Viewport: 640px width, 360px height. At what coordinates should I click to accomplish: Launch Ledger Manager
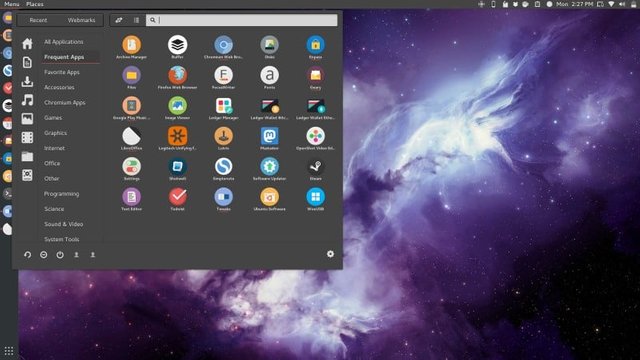point(224,106)
